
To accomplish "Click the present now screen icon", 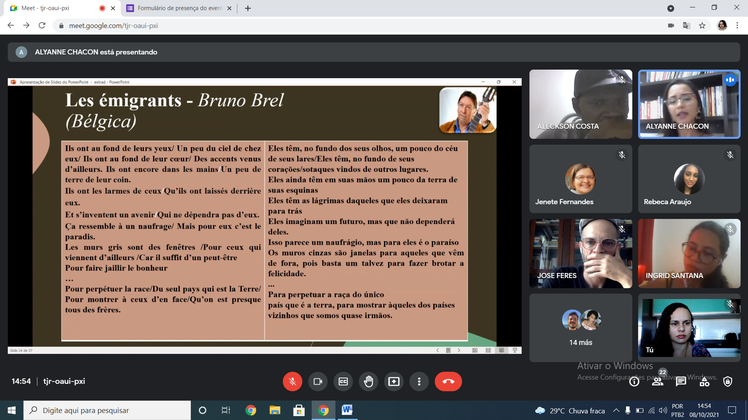I will pos(394,381).
